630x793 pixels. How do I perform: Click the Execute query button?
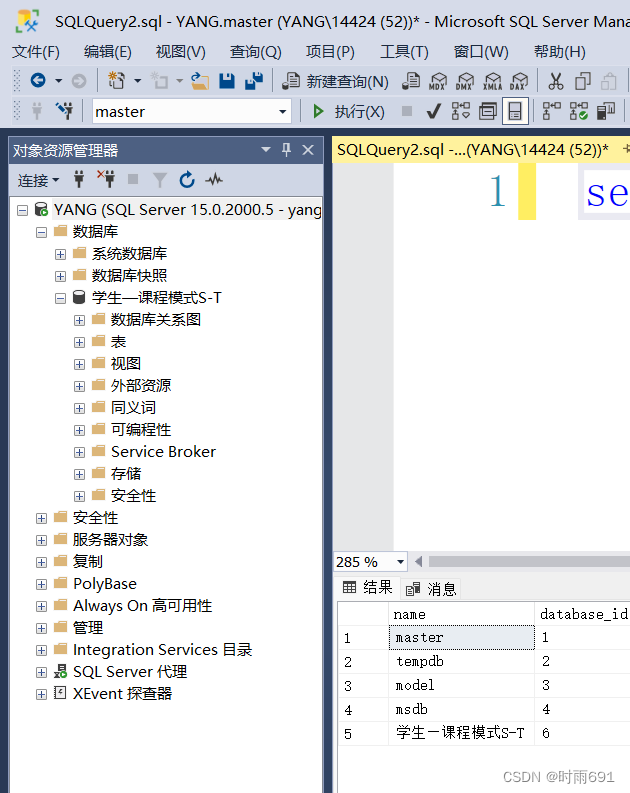(348, 111)
